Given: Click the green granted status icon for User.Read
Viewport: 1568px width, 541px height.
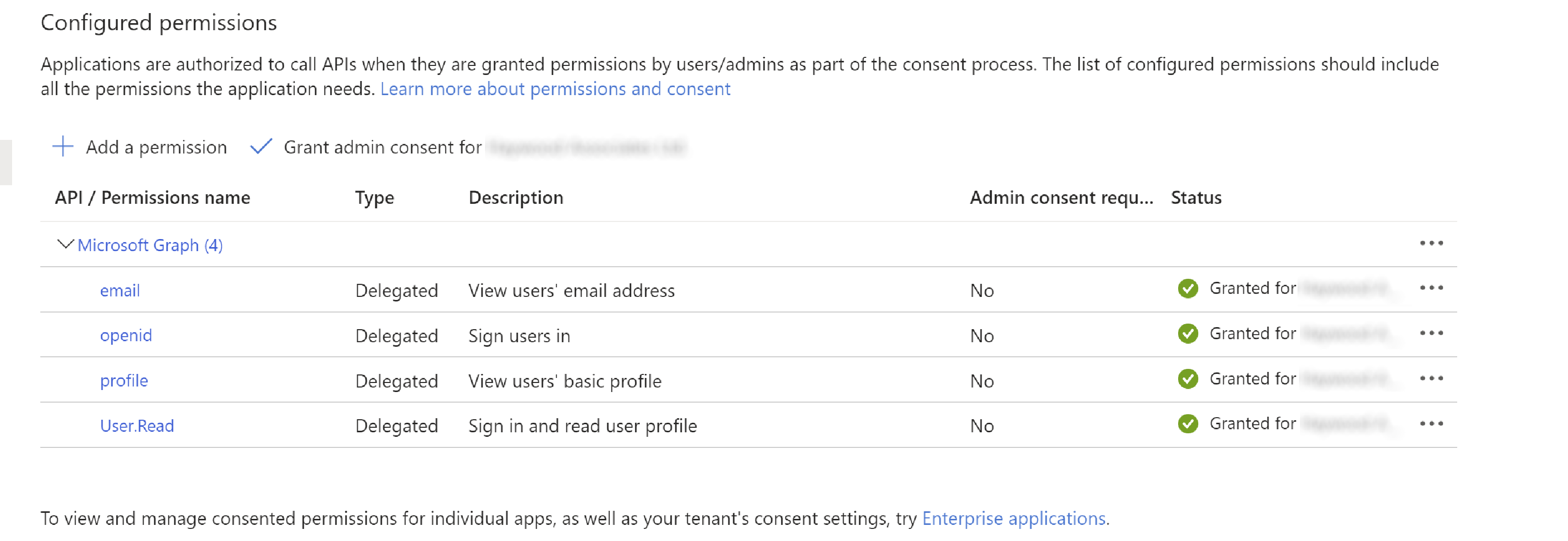Looking at the screenshot, I should pyautogui.click(x=1187, y=424).
